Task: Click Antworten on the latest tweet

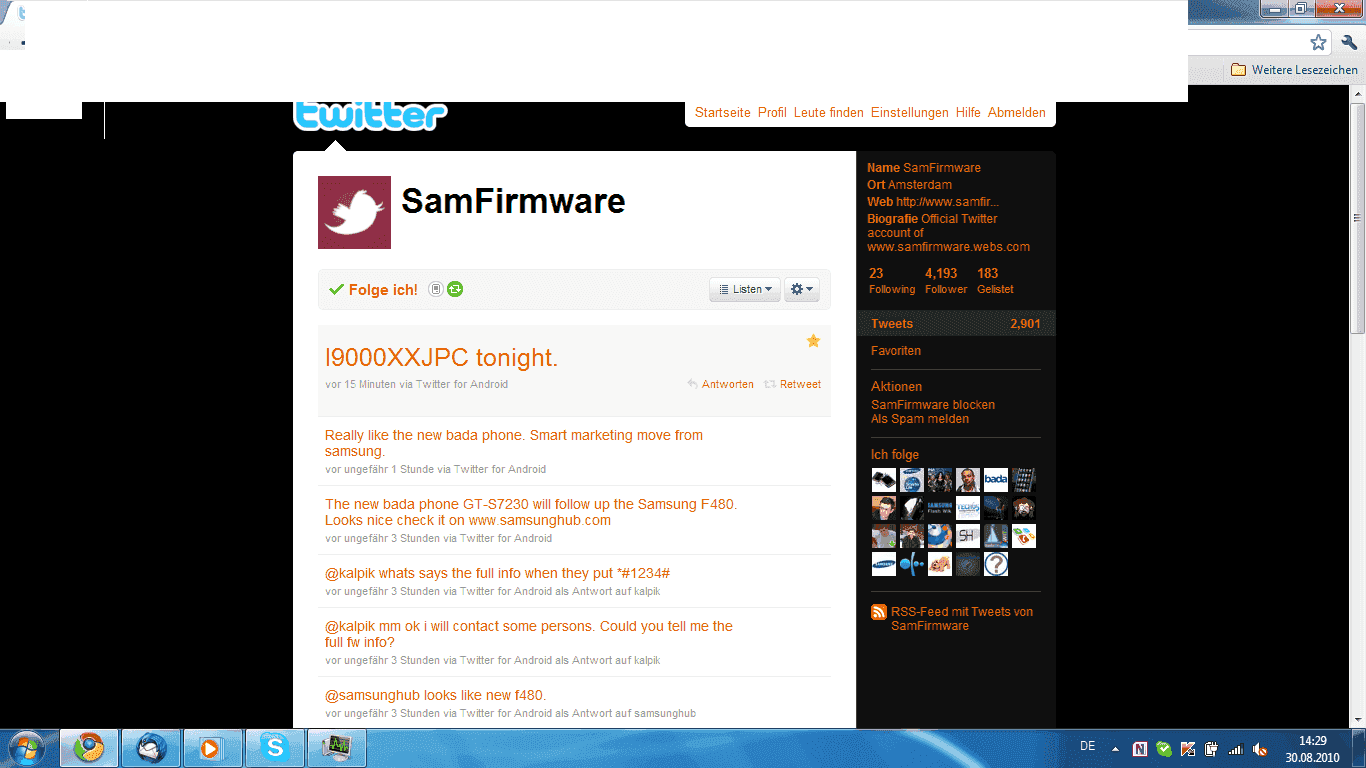Action: point(727,384)
